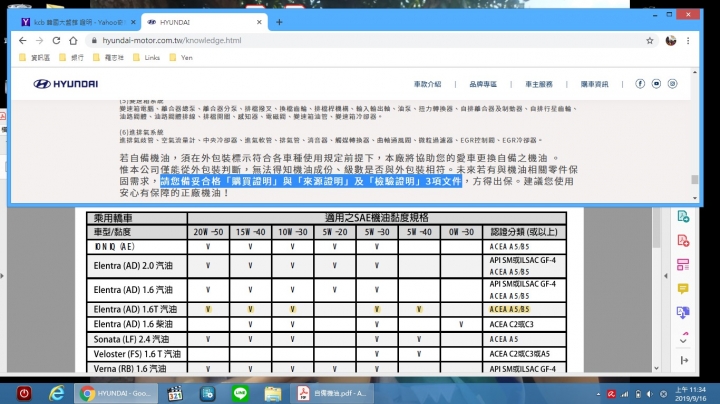720x404 pixels.
Task: Select the HYUNDAI tab
Action: 204,22
